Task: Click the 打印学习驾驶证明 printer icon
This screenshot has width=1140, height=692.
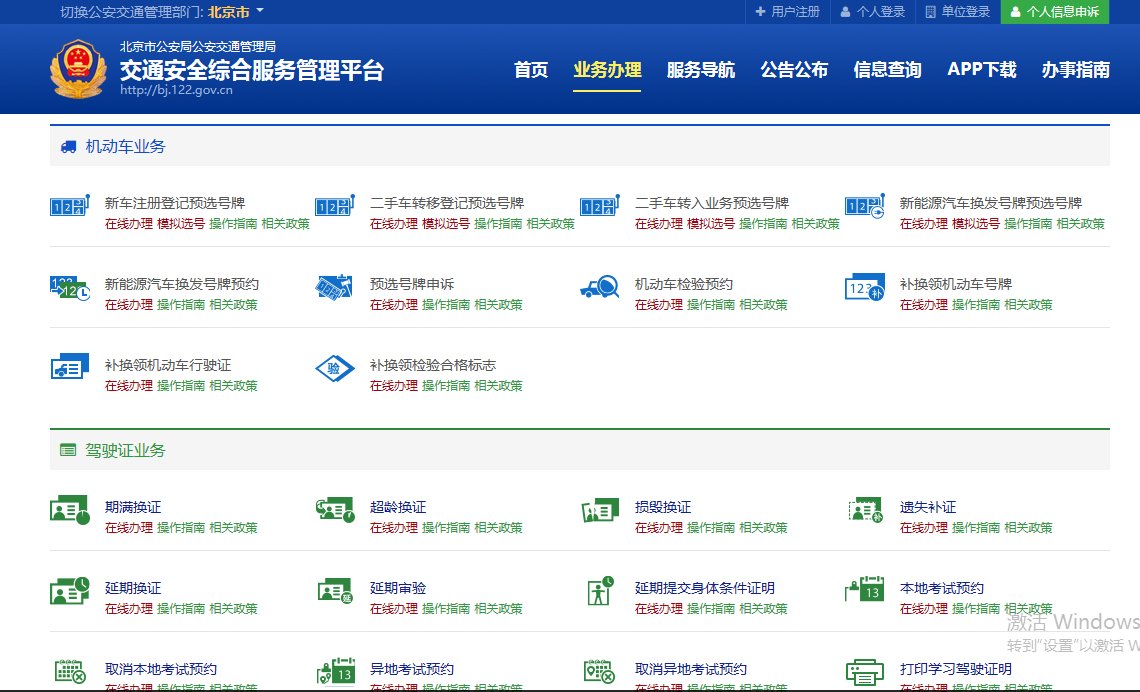Action: click(864, 670)
